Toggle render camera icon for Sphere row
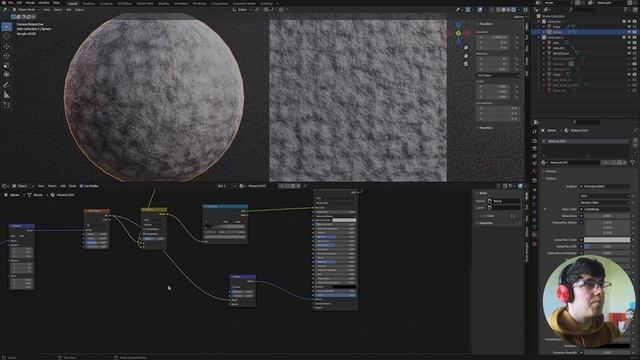 pos(635,32)
